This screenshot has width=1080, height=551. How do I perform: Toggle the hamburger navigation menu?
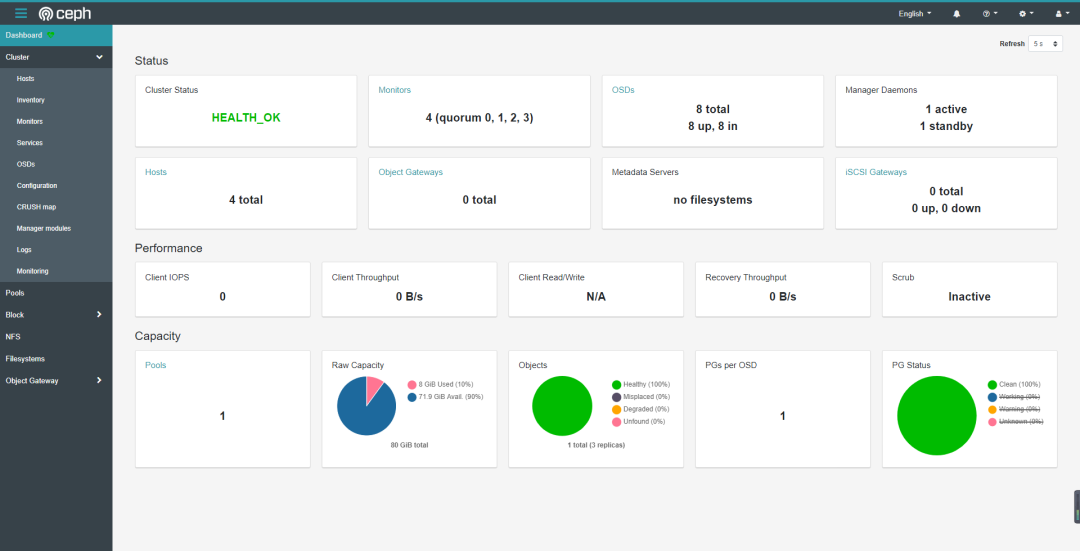[x=21, y=13]
